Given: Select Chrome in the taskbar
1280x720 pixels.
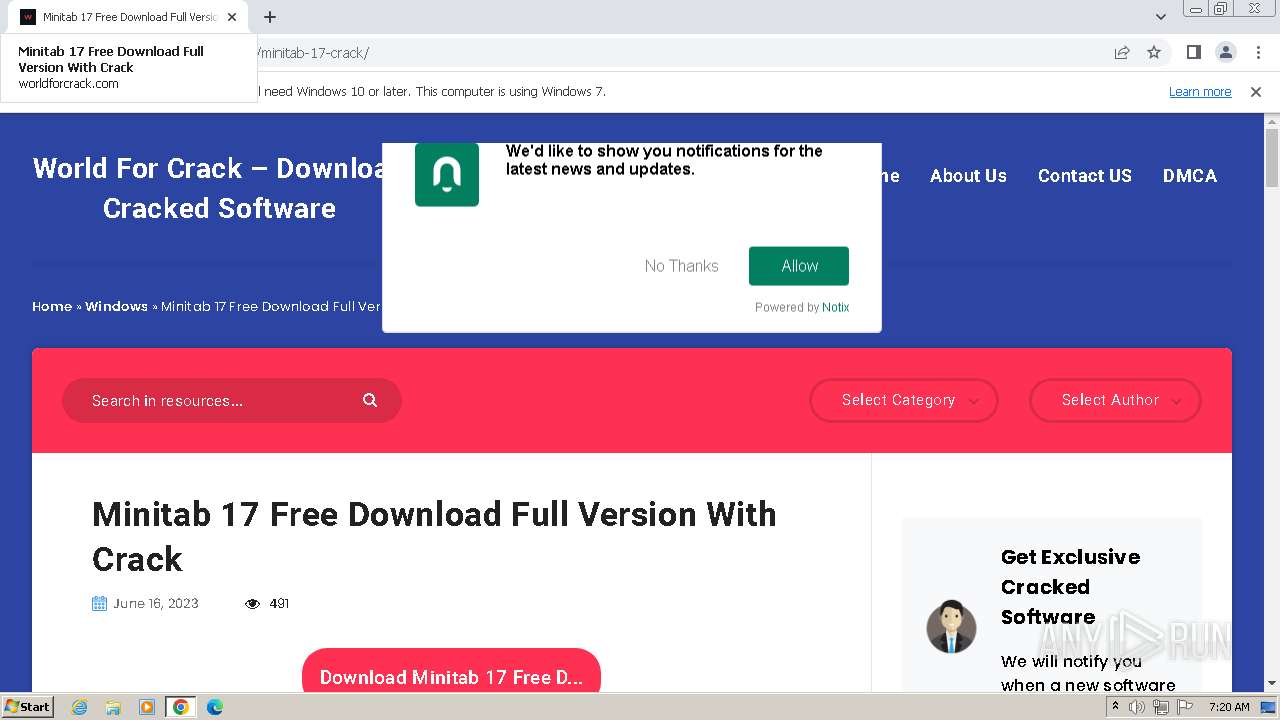Looking at the screenshot, I should coord(180,707).
